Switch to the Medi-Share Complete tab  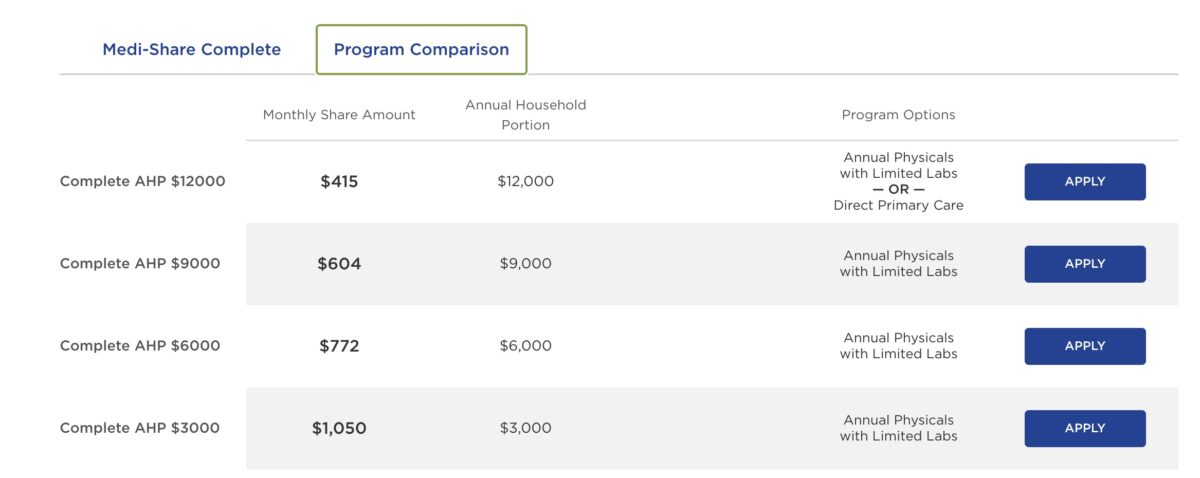pyautogui.click(x=191, y=49)
